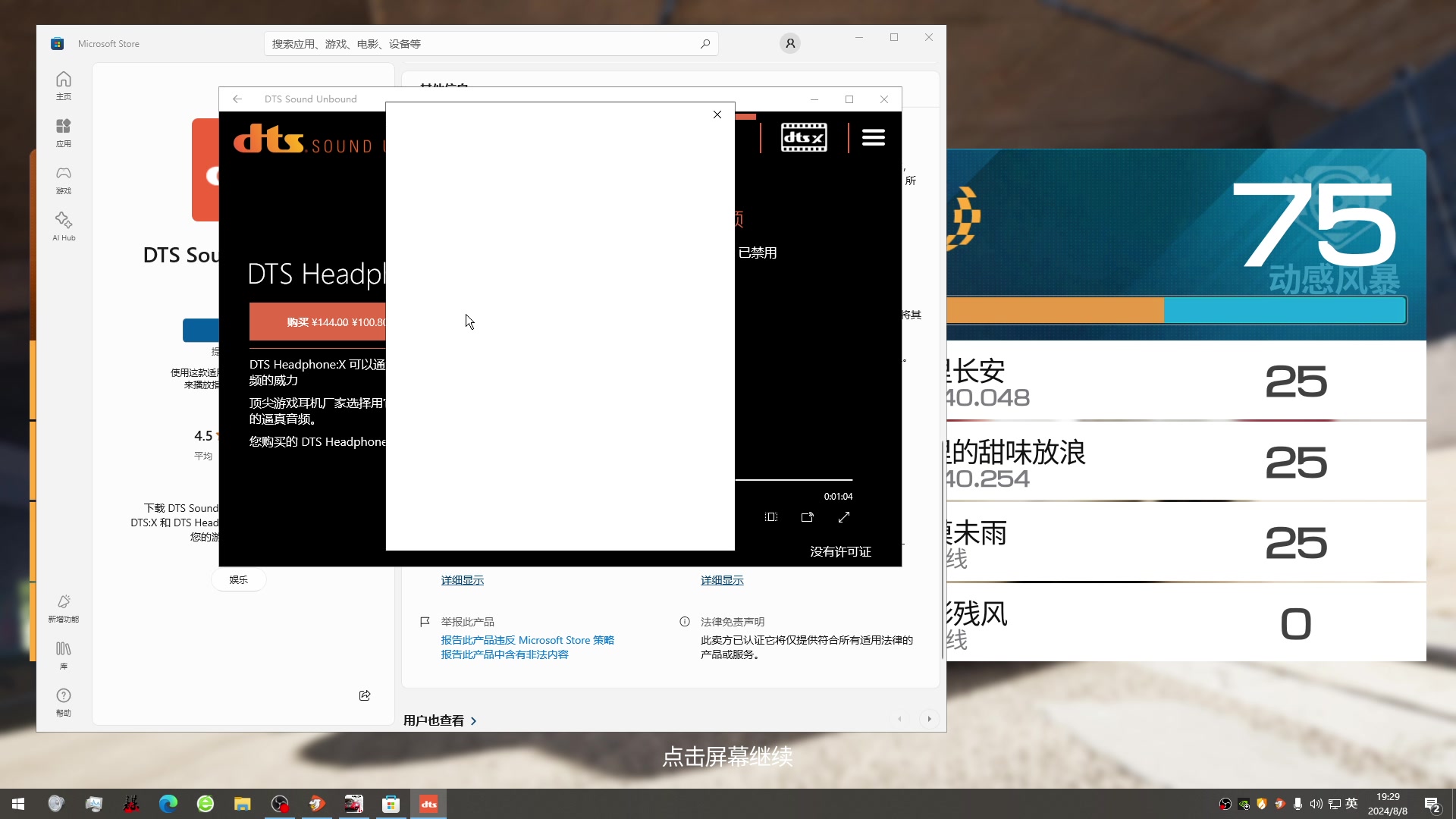Click the Microsoft Store title logo
The image size is (1456, 819).
57,44
